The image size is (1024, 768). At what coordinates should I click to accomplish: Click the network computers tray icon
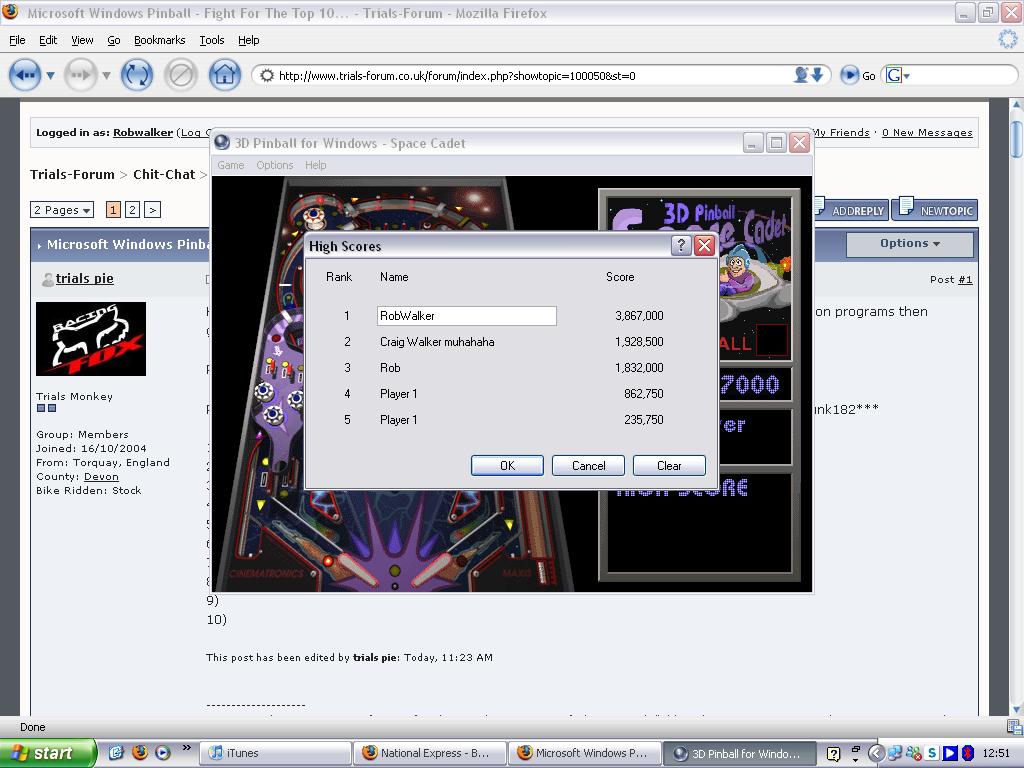click(x=895, y=754)
